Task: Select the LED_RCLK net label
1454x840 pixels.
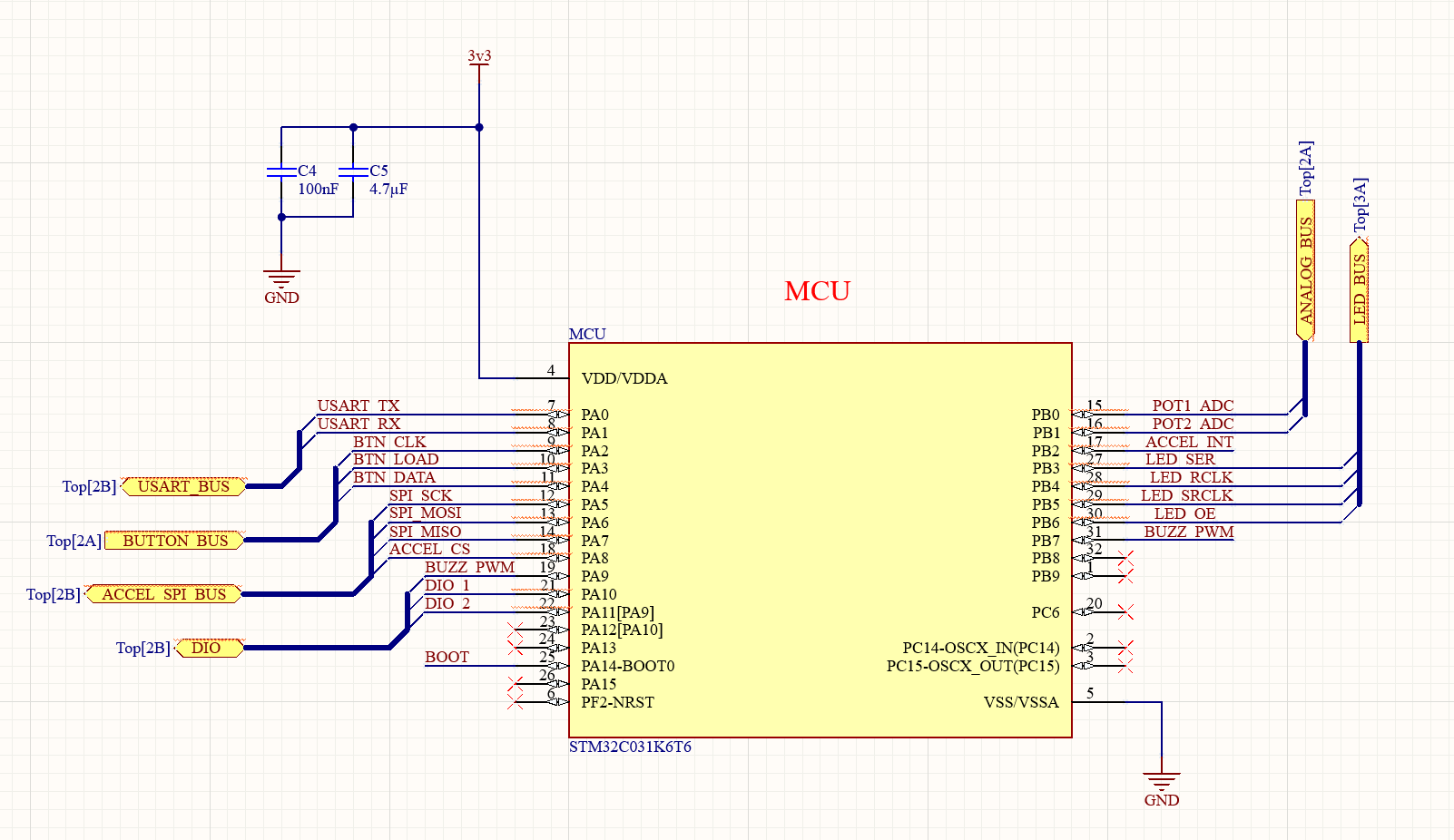Action: click(x=1191, y=477)
